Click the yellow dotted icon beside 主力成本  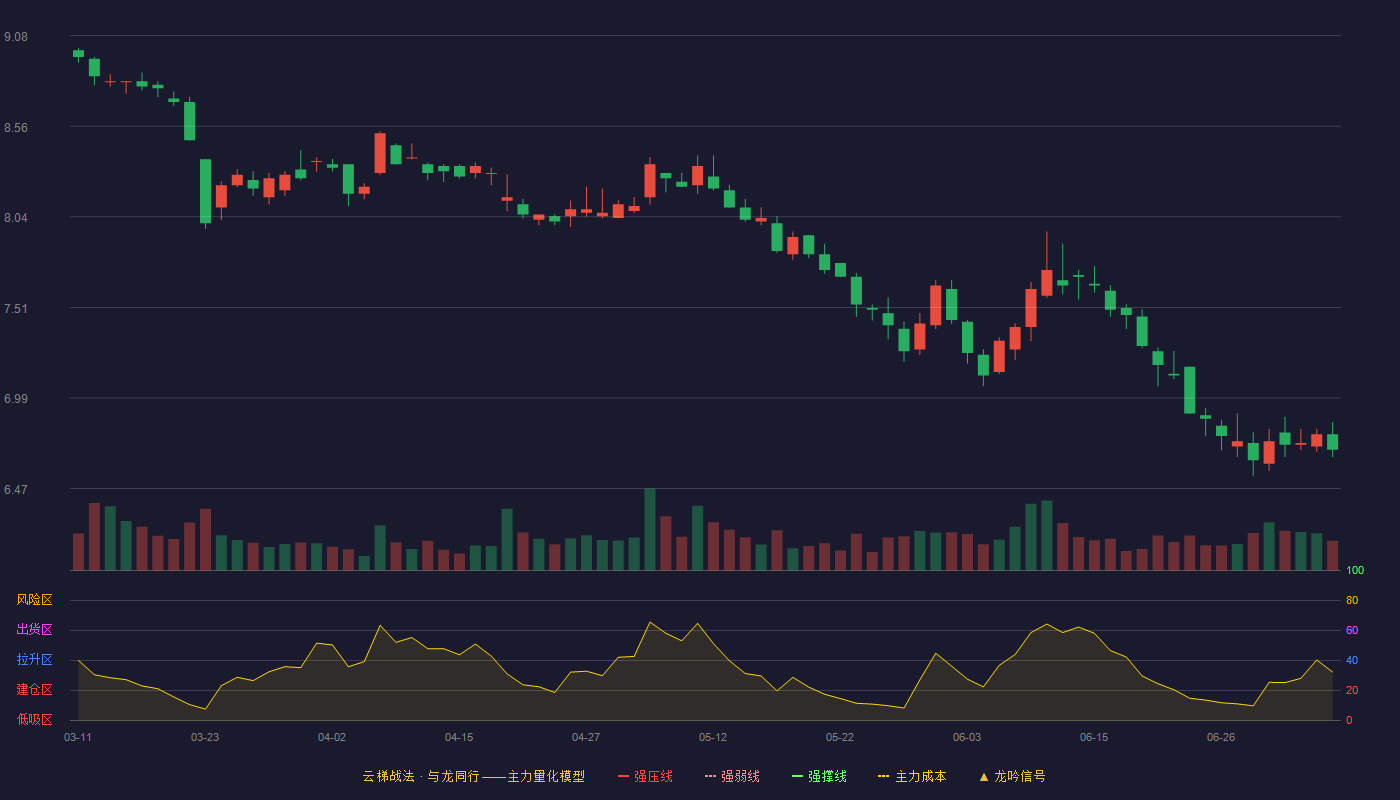click(883, 776)
